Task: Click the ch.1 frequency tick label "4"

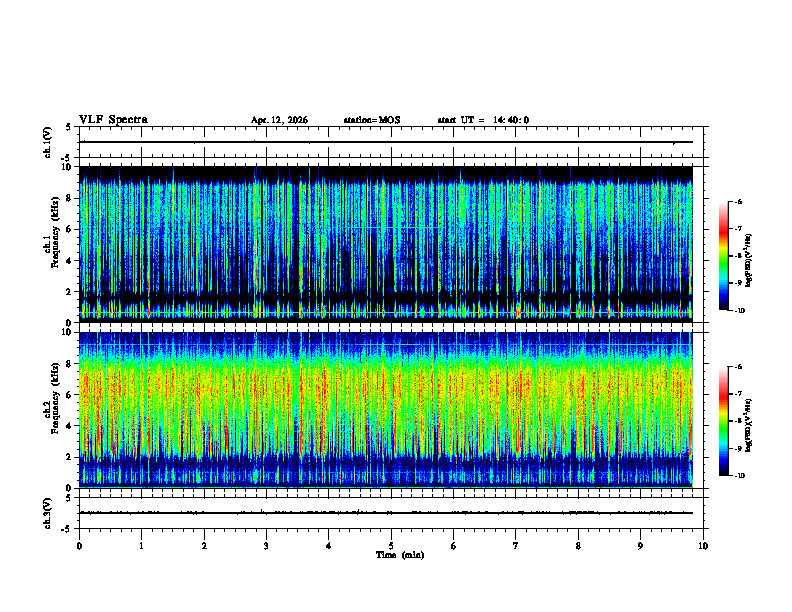Action: tap(70, 261)
